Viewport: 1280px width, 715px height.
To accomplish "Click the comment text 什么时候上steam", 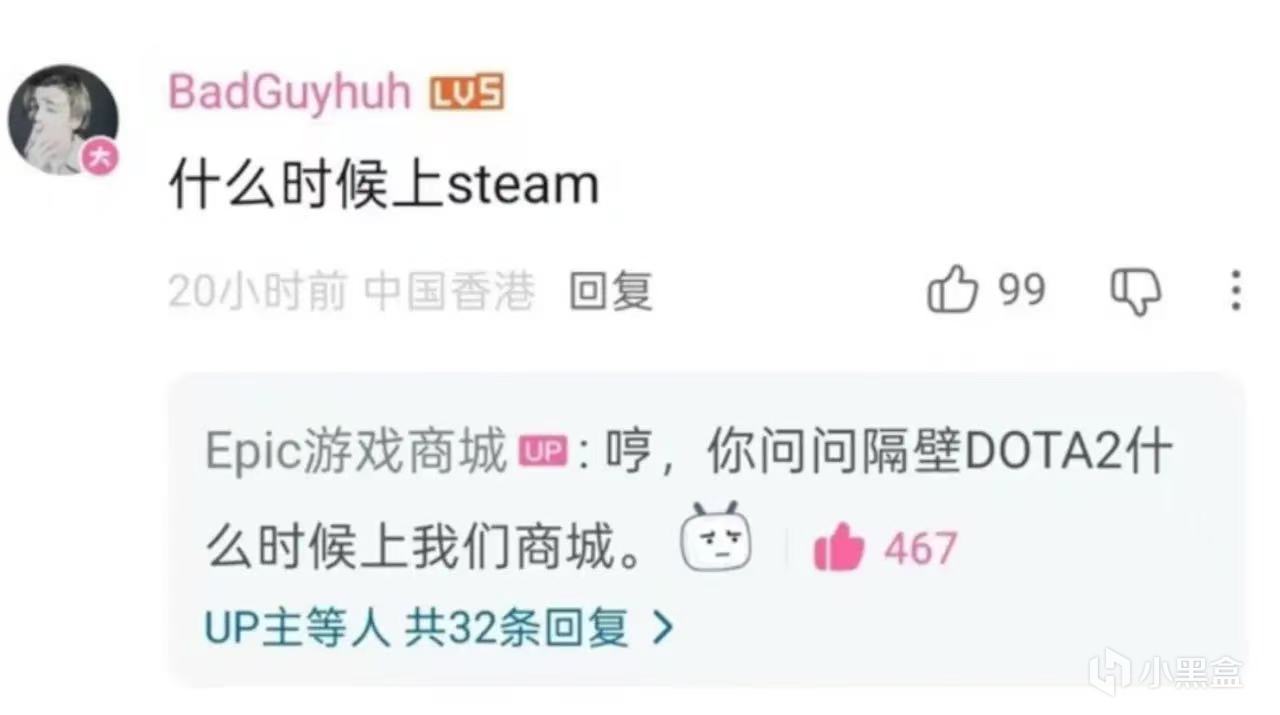I will tap(383, 186).
